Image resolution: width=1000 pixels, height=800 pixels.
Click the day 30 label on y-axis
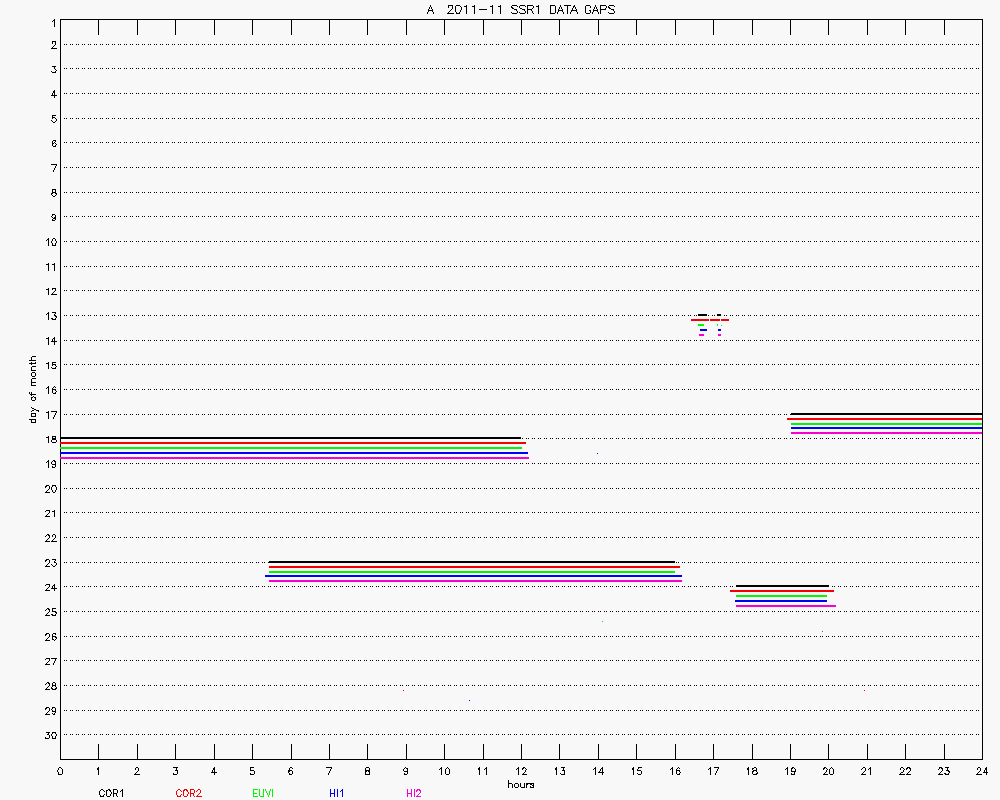coord(48,735)
